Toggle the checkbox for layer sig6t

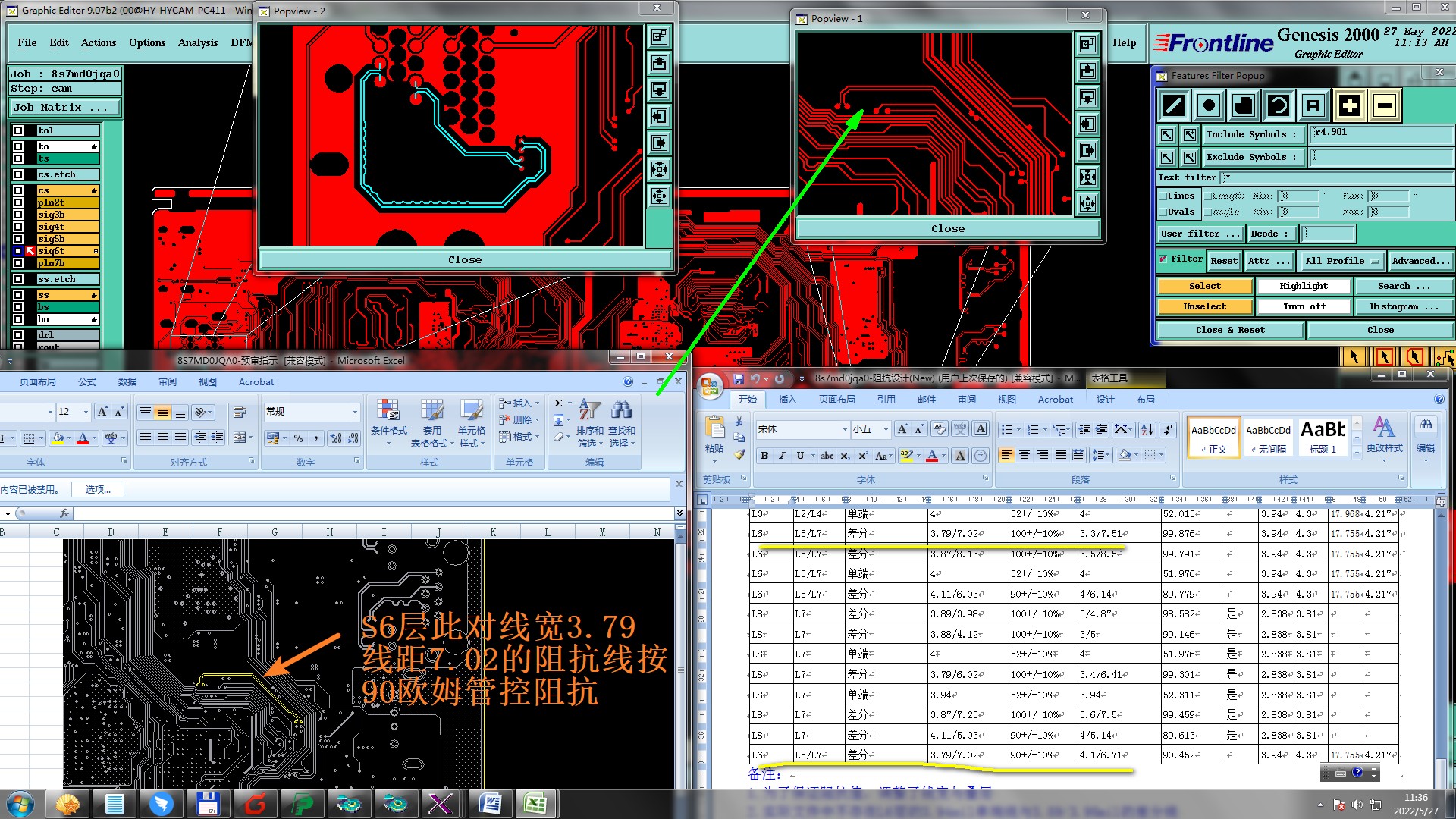[x=18, y=251]
